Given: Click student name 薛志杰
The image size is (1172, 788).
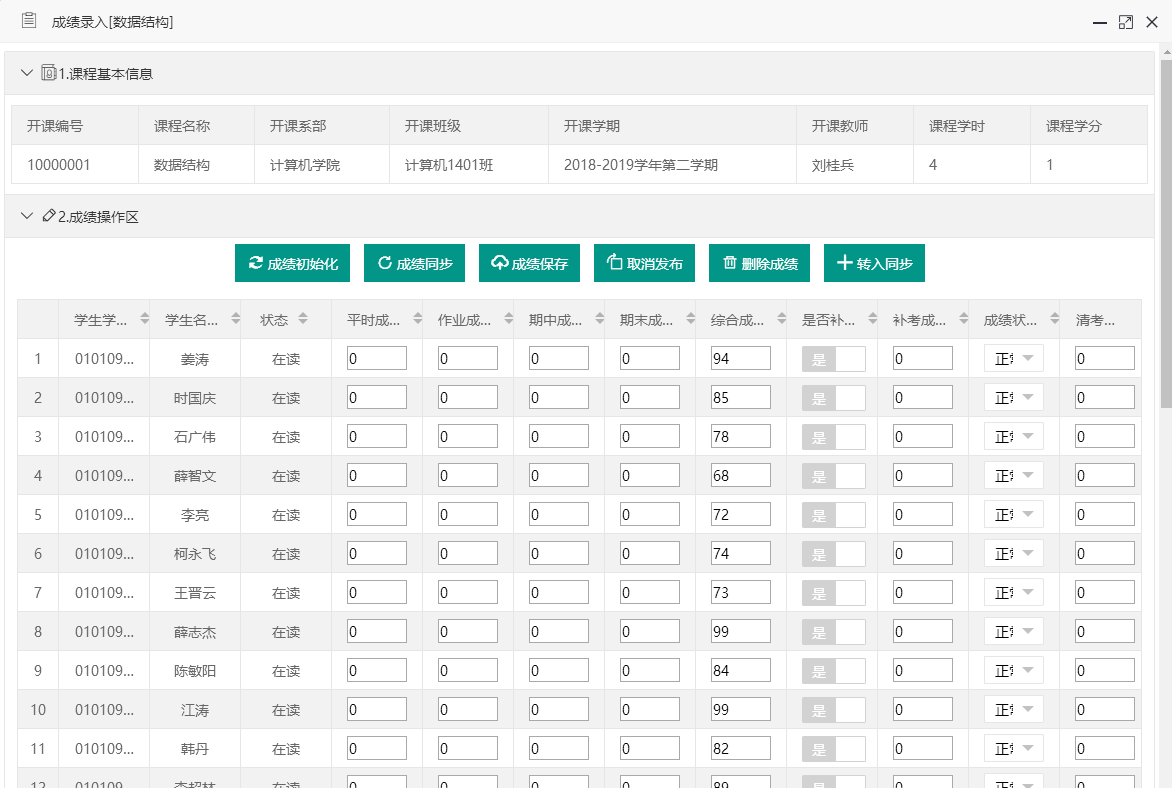Looking at the screenshot, I should (195, 632).
